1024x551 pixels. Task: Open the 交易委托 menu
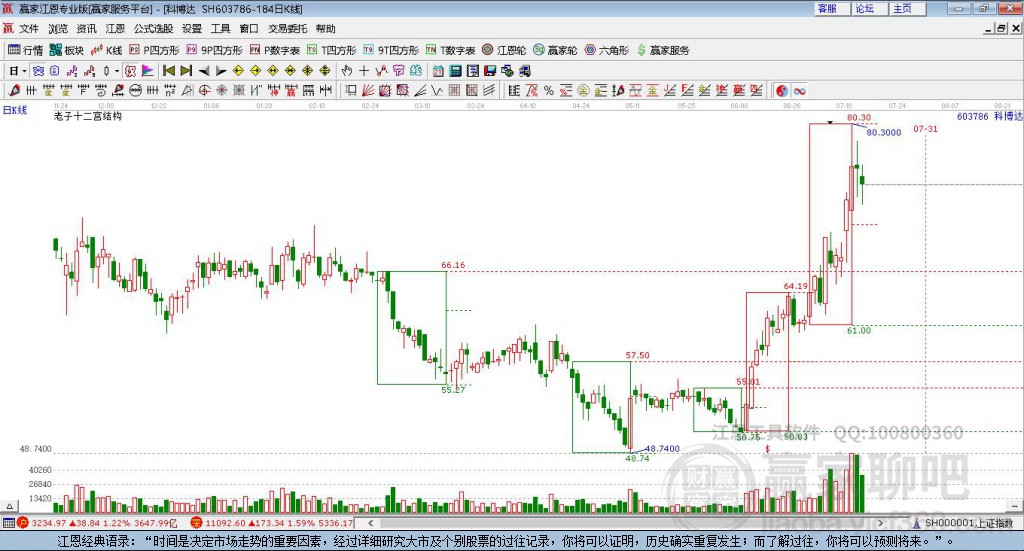coord(287,29)
